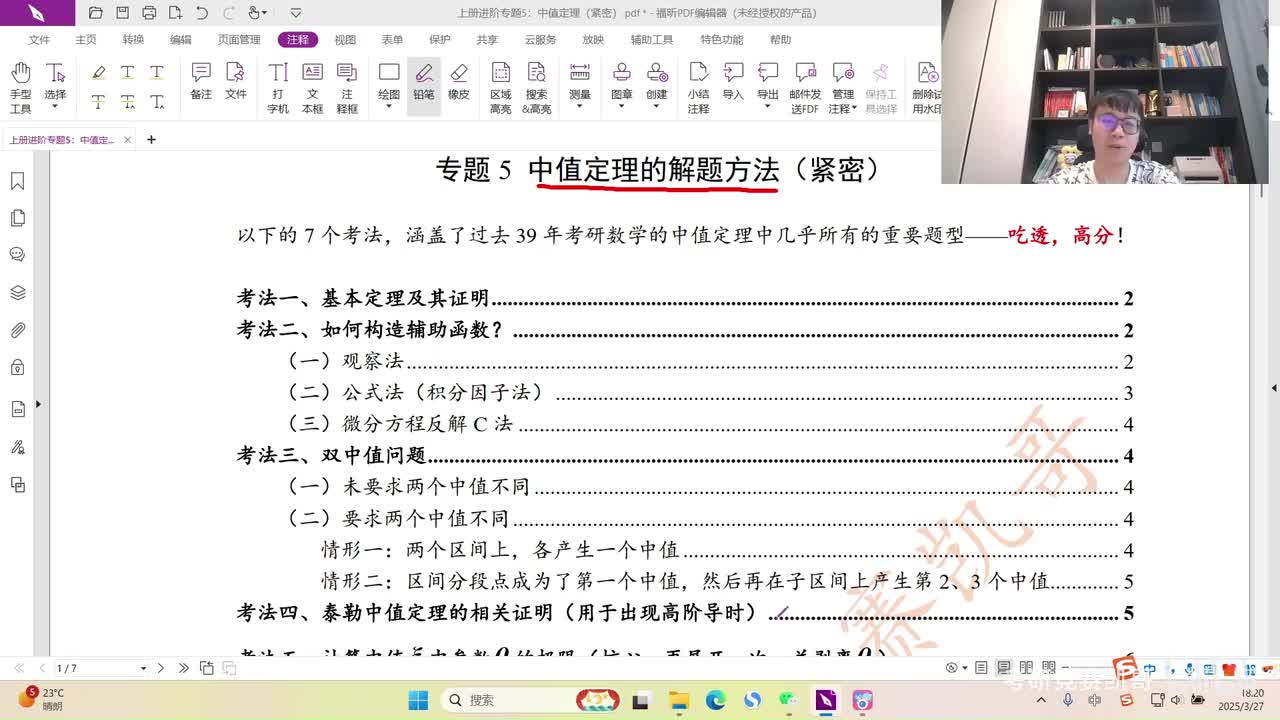Open Microsoft Edge from taskbar
This screenshot has width=1280, height=720.
tap(715, 700)
